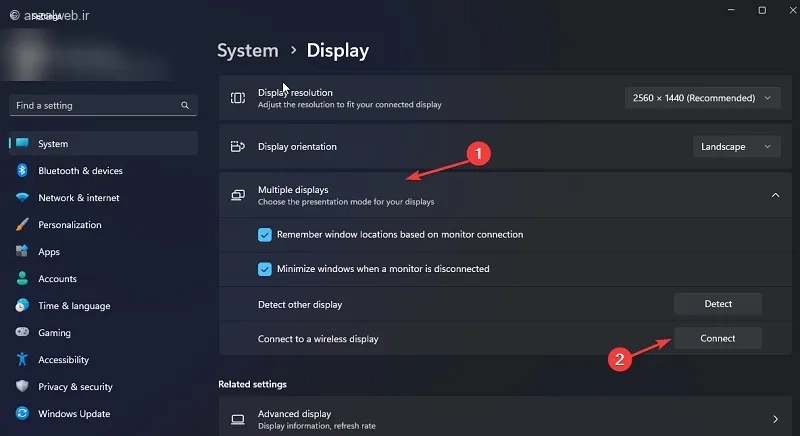Image resolution: width=800 pixels, height=436 pixels.
Task: Open System settings category
Action: click(104, 143)
